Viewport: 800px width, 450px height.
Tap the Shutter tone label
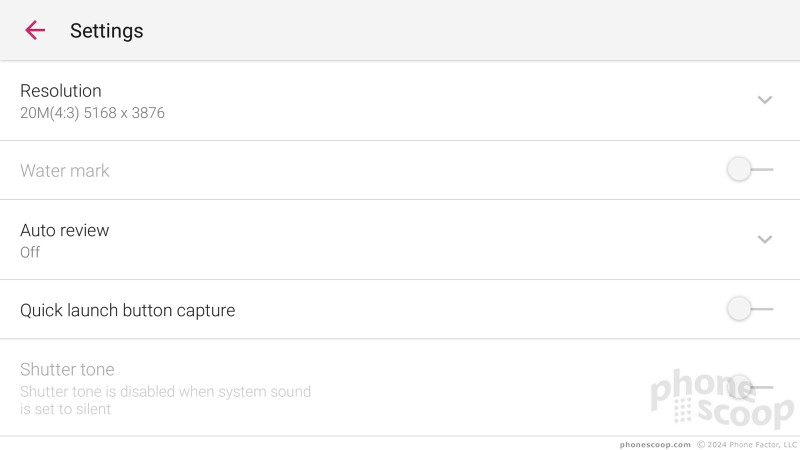(x=67, y=369)
